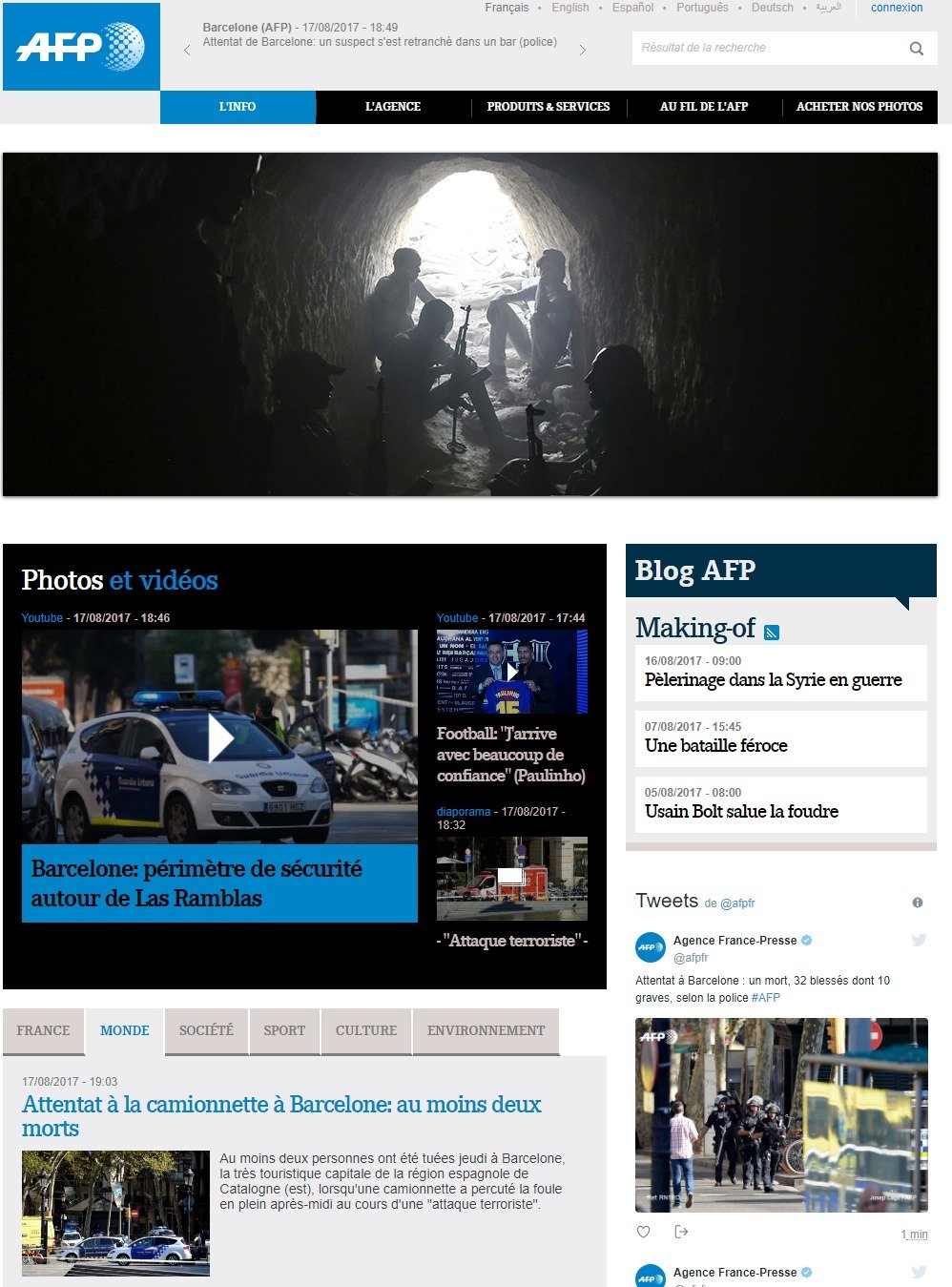Open 'Usain Bolt salue la foudre' post
This screenshot has height=1287, width=952.
[742, 812]
